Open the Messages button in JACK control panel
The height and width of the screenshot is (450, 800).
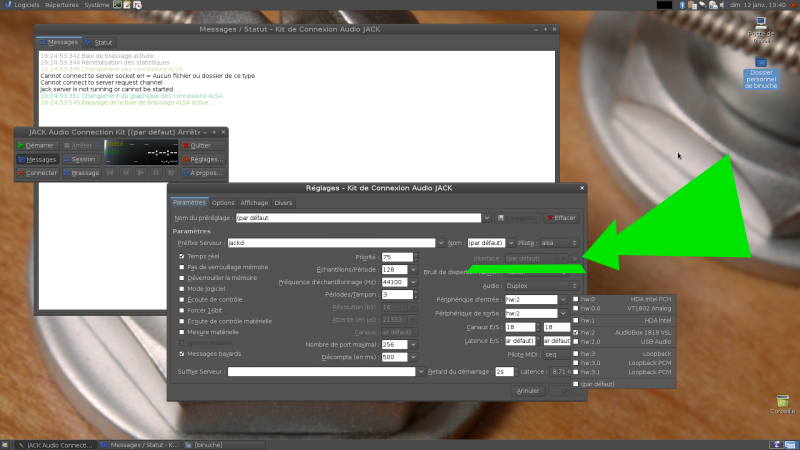[x=38, y=159]
